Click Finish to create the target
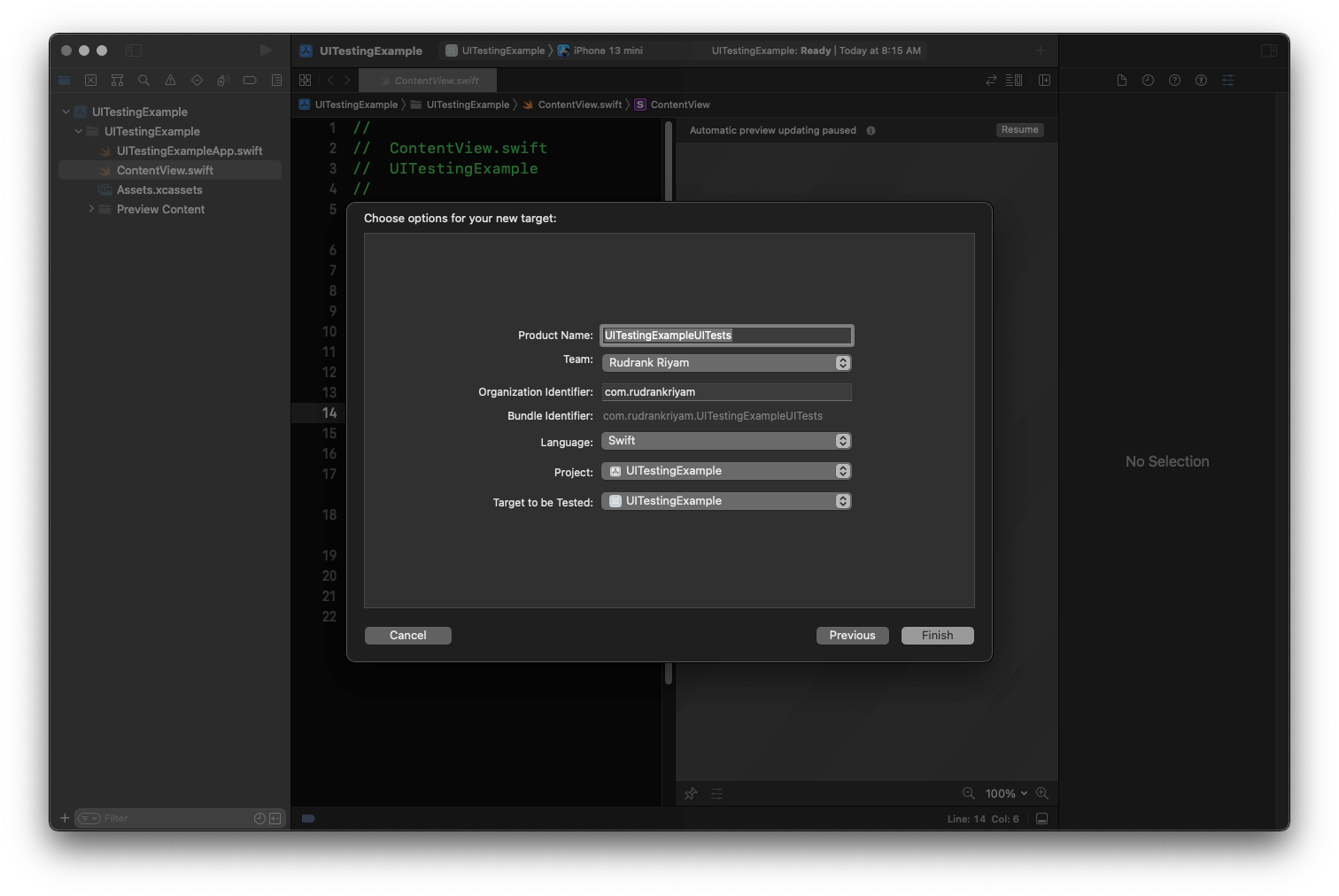1339x896 pixels. coord(937,635)
